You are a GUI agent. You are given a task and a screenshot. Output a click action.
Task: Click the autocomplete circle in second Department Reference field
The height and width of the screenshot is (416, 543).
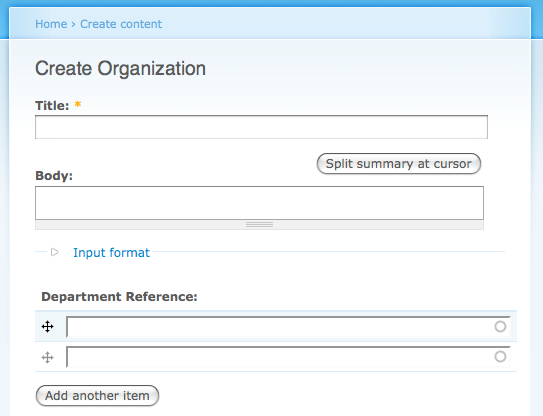pyautogui.click(x=500, y=356)
